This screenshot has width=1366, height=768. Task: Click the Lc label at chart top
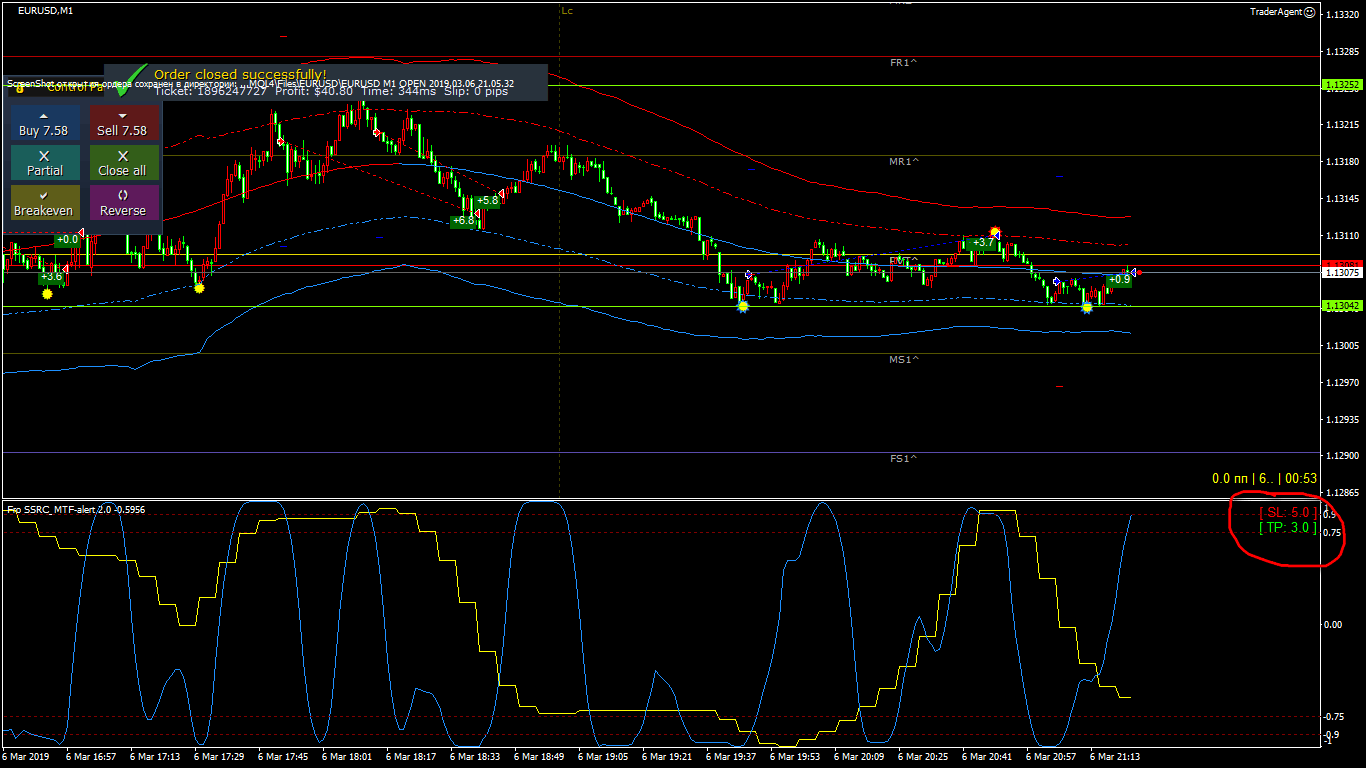567,11
